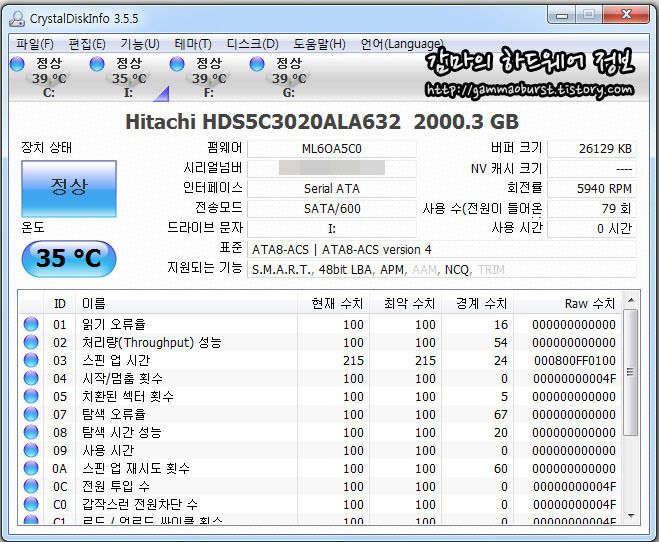Open the 파일(F) menu
The image size is (659, 542).
(x=34, y=44)
